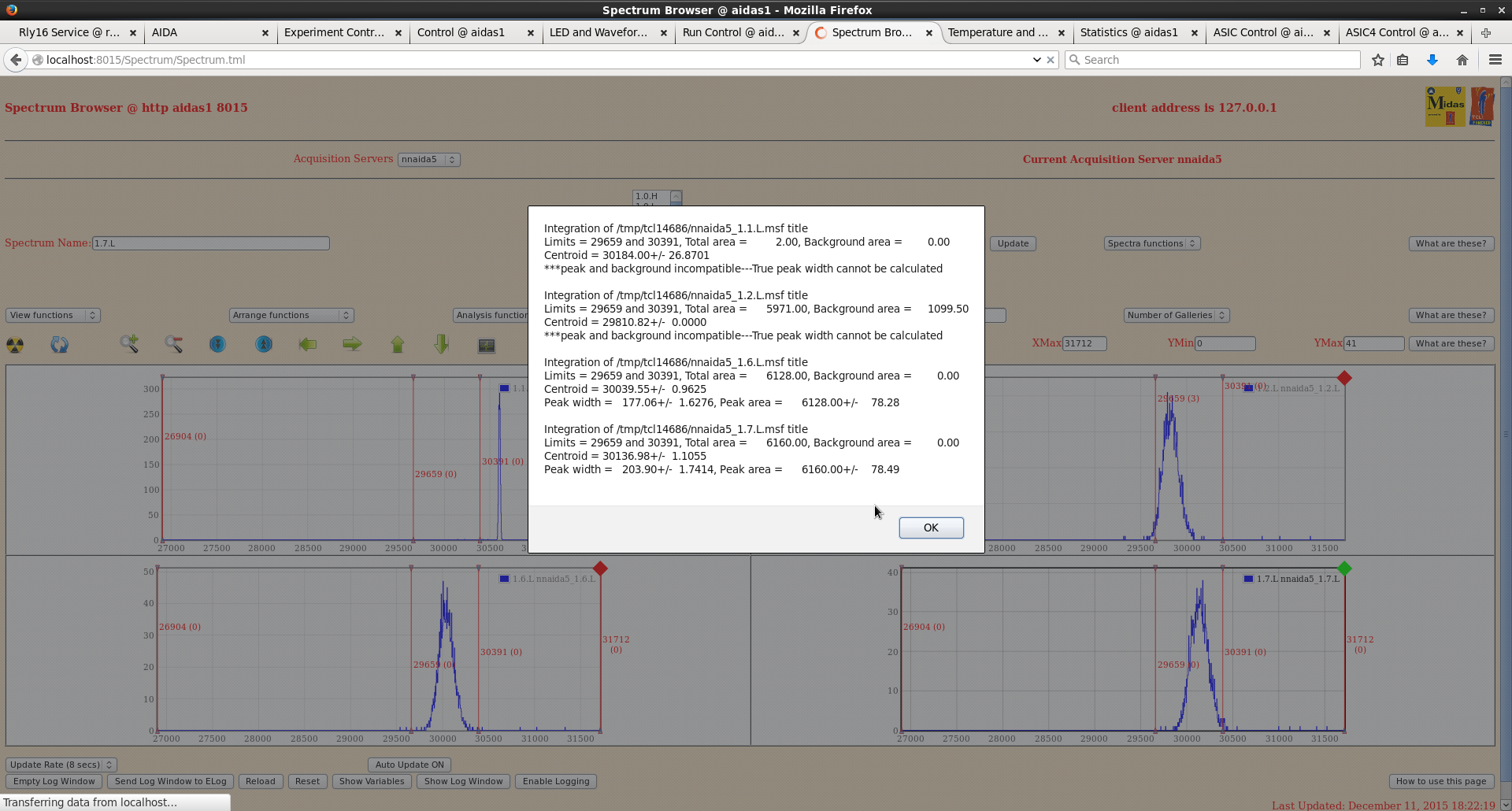Click the green down arrow icon
Screen dimensions: 1512x811
click(441, 344)
